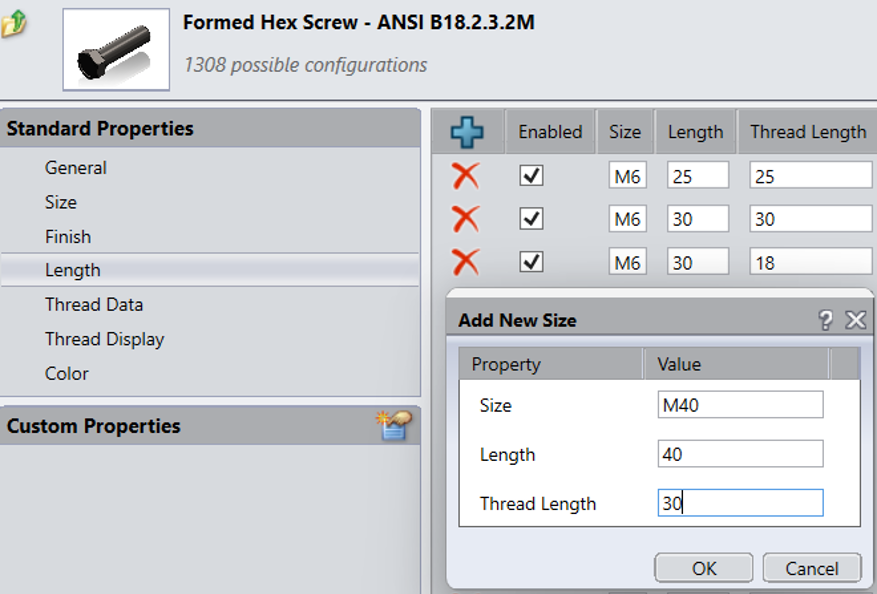Toggle Enabled checkbox for thread length 30 row

[532, 219]
